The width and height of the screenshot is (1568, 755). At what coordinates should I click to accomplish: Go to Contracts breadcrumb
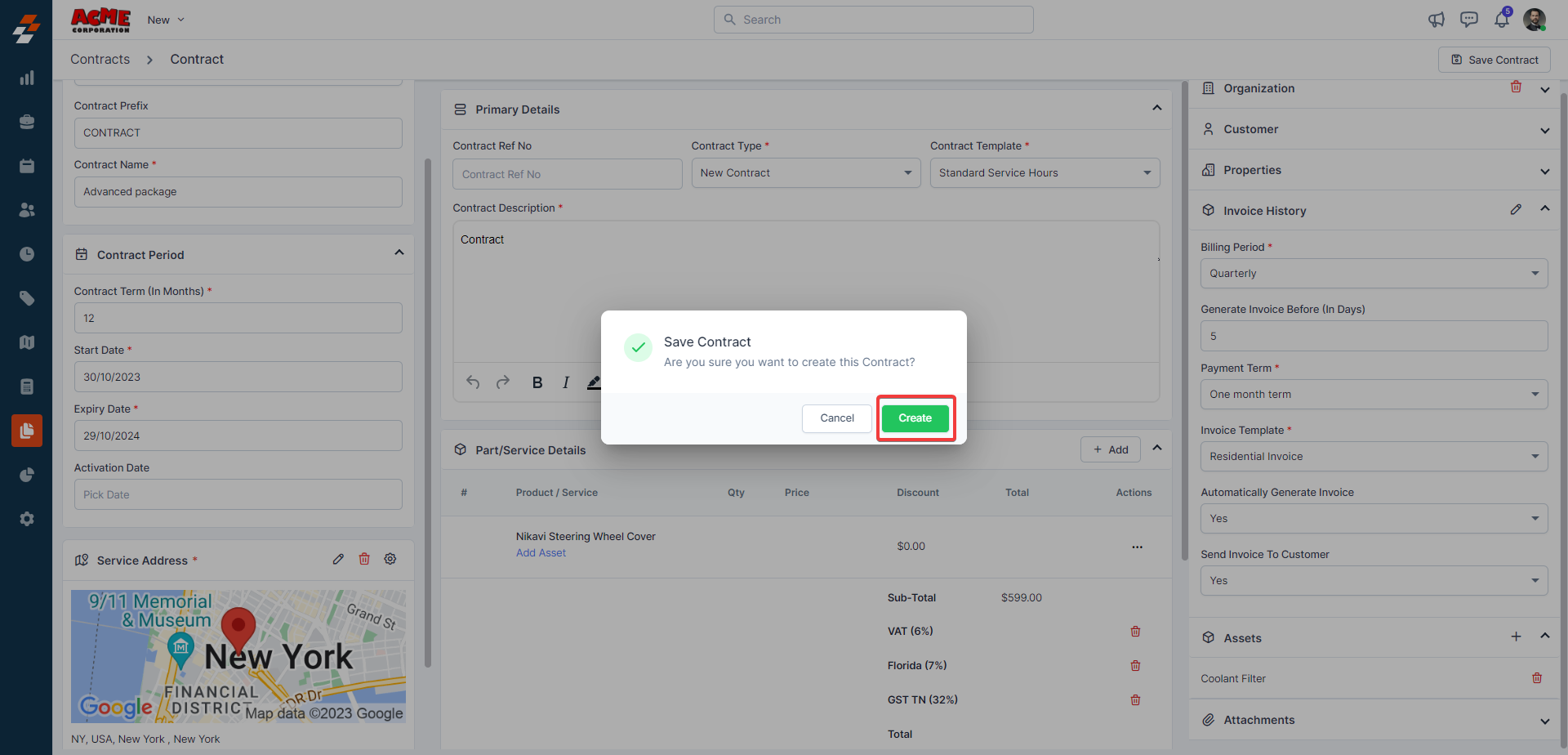tap(100, 60)
